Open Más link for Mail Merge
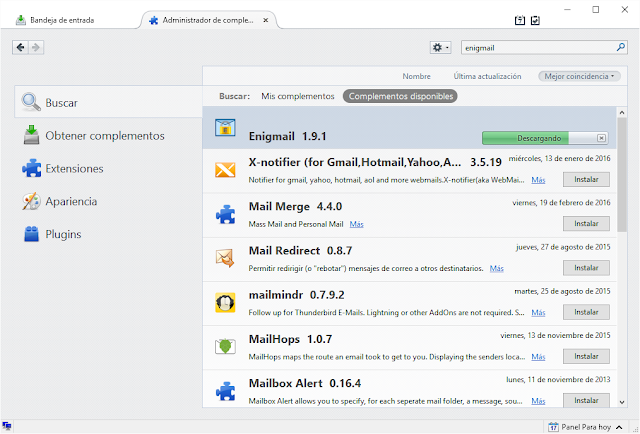 coord(356,224)
